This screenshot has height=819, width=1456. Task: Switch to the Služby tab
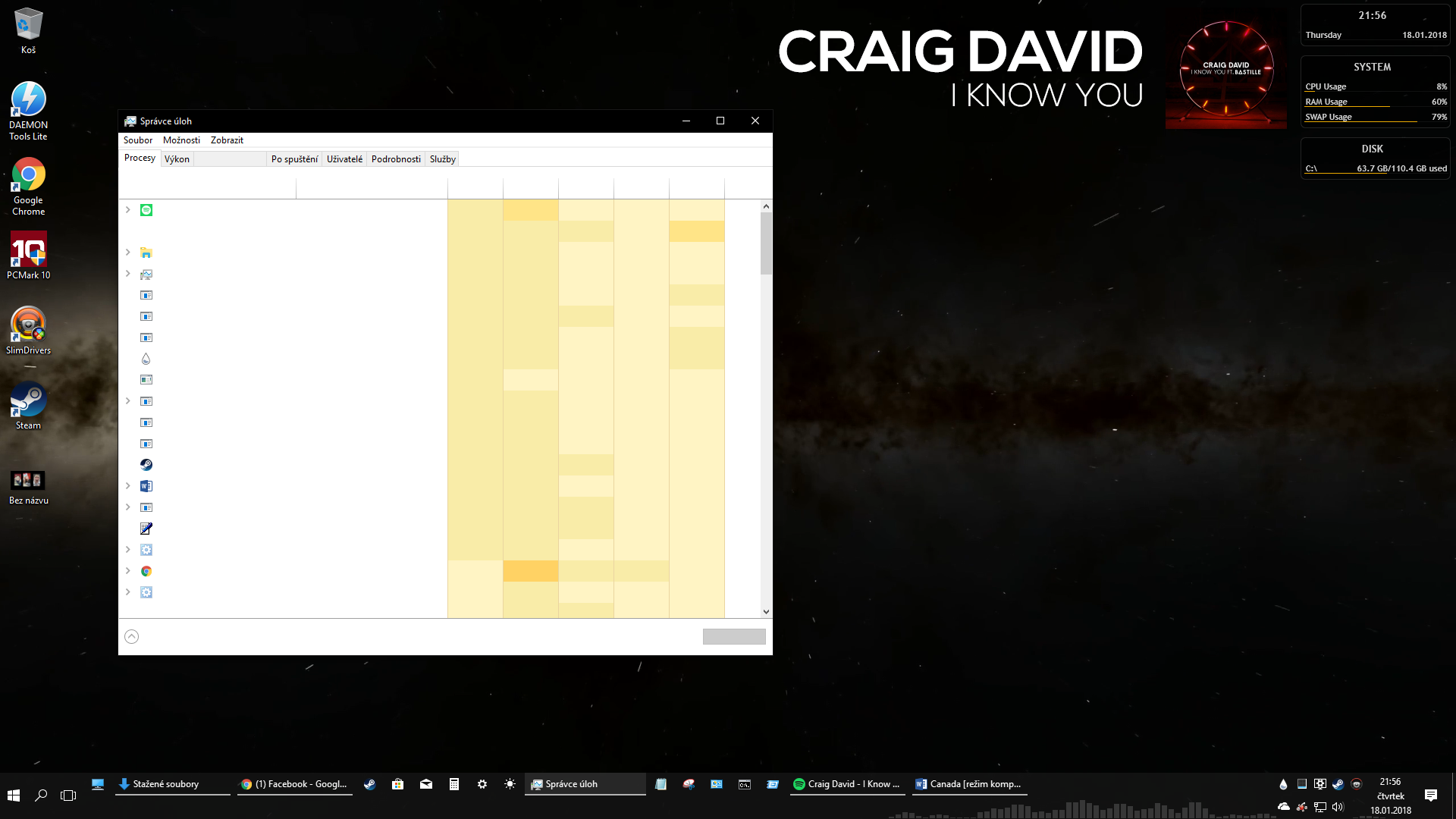click(x=442, y=159)
